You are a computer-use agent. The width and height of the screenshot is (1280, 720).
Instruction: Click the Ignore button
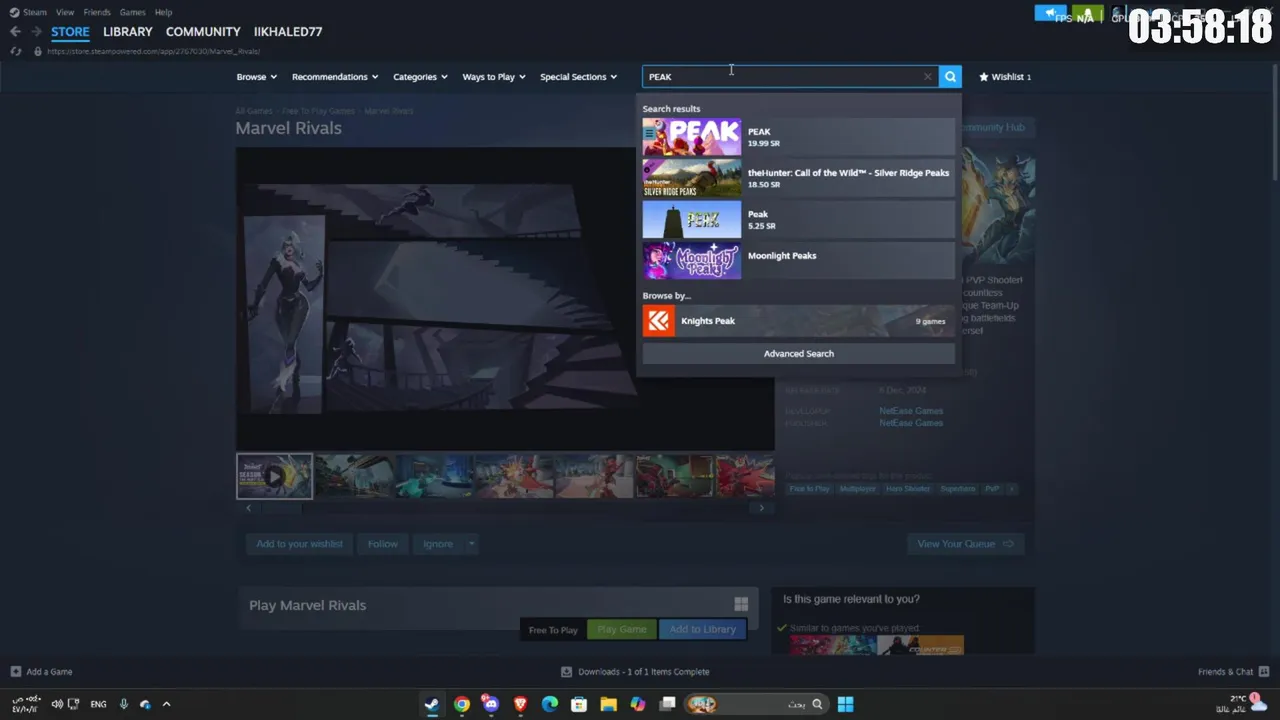coord(438,544)
